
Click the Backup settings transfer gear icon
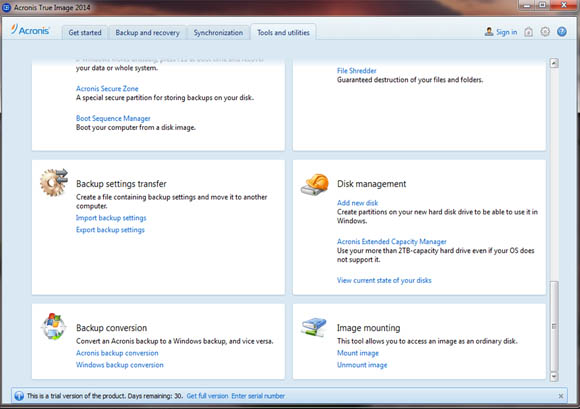(x=54, y=182)
